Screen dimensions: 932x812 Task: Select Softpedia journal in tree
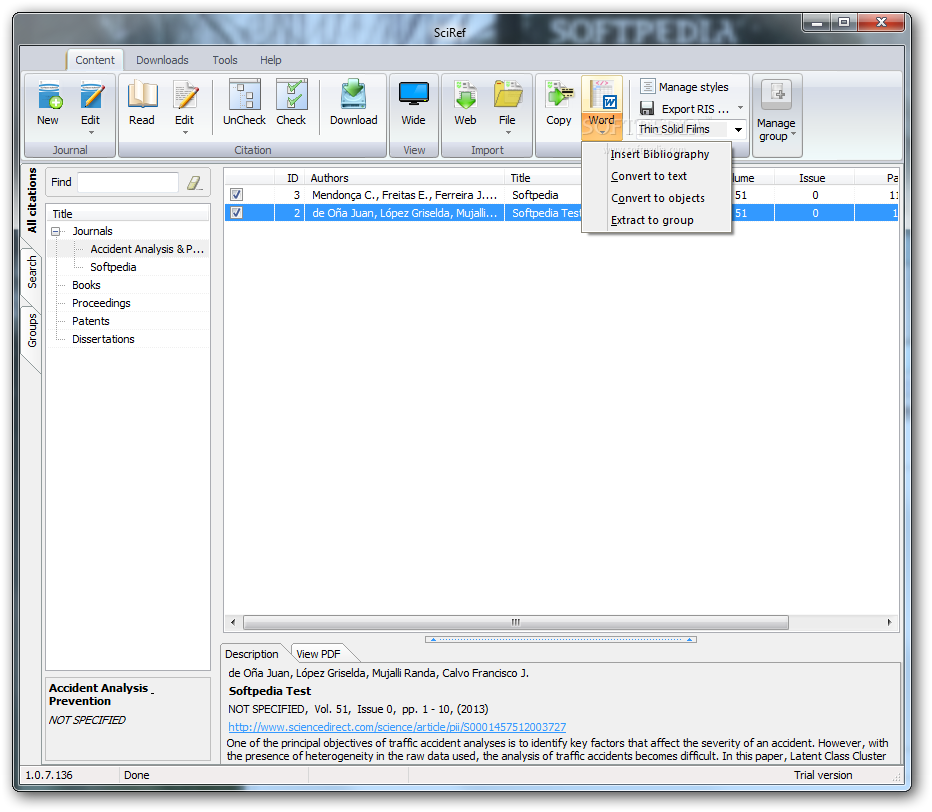pyautogui.click(x=113, y=267)
